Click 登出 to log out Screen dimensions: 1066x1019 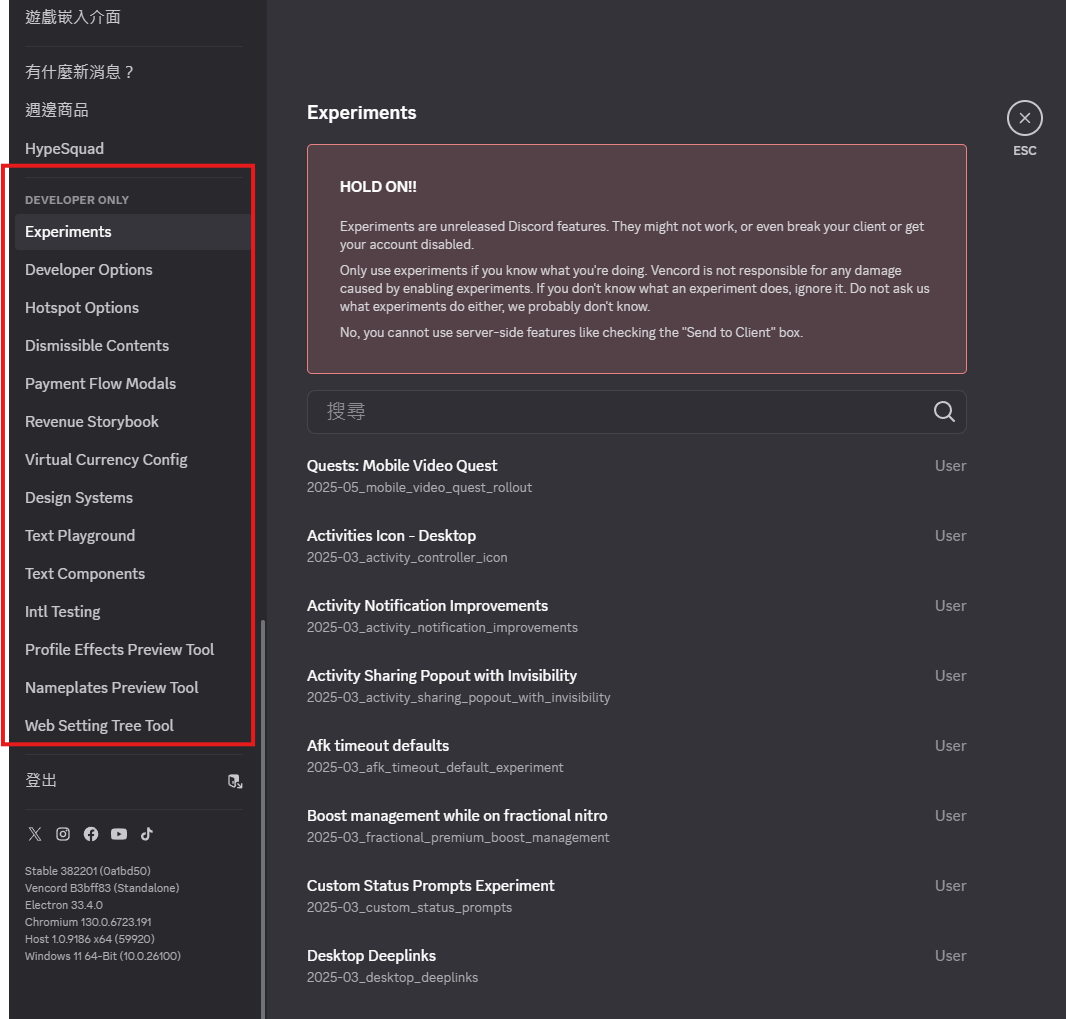[133, 781]
